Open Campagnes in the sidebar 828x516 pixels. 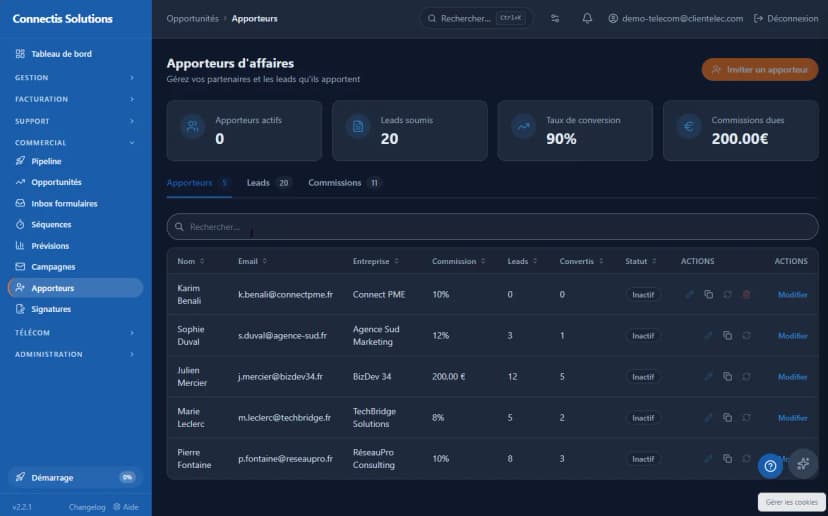pos(76,267)
